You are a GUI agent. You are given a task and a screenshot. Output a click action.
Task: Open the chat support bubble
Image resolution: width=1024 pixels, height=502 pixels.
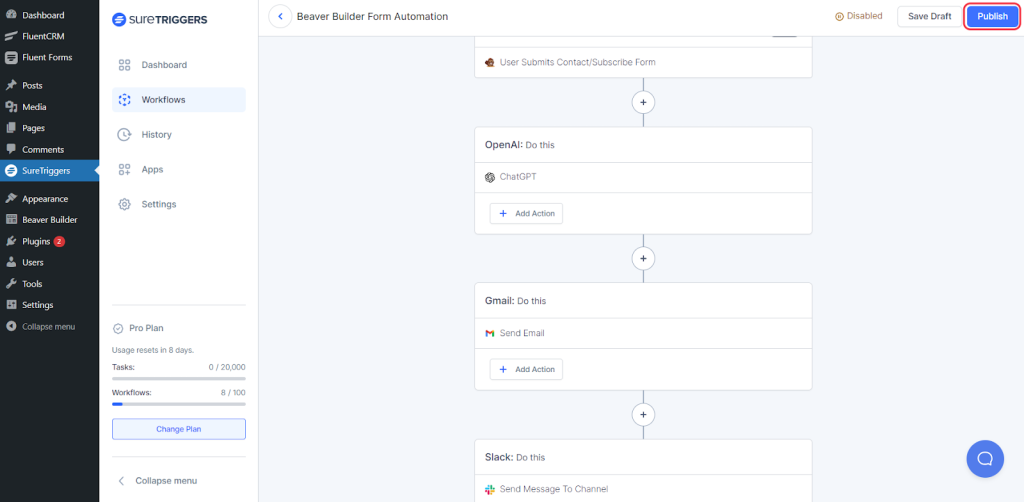[984, 458]
